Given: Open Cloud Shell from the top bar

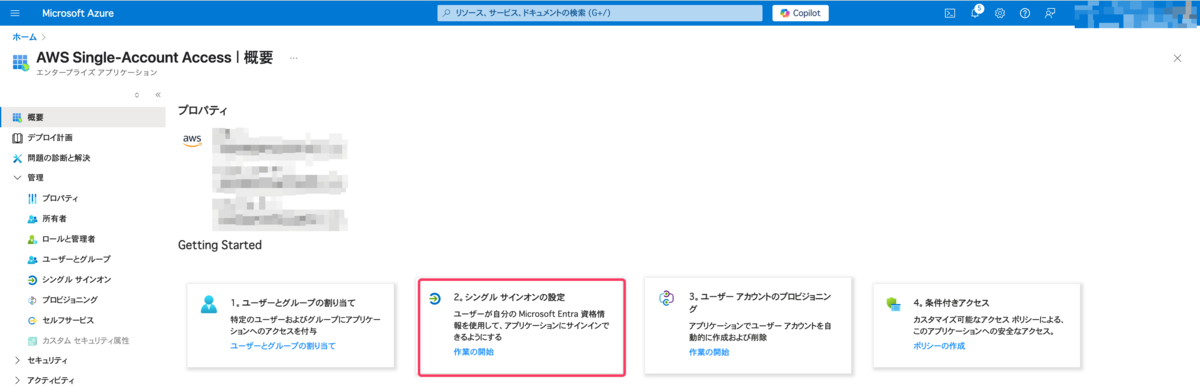Looking at the screenshot, I should tap(950, 13).
